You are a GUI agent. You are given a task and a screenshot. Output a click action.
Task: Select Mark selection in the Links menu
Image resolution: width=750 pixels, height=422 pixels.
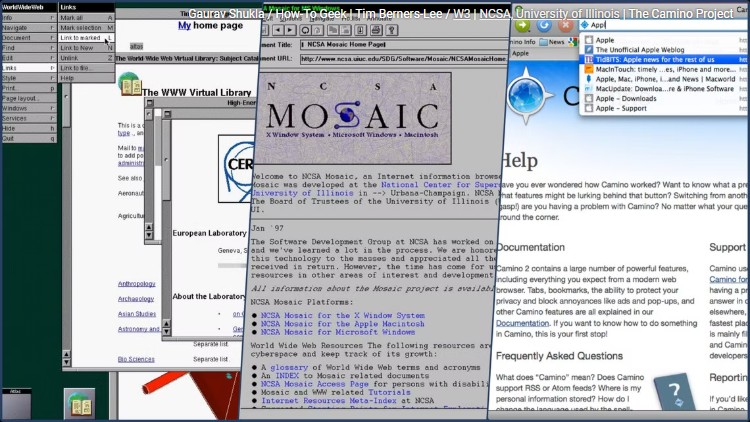87,28
